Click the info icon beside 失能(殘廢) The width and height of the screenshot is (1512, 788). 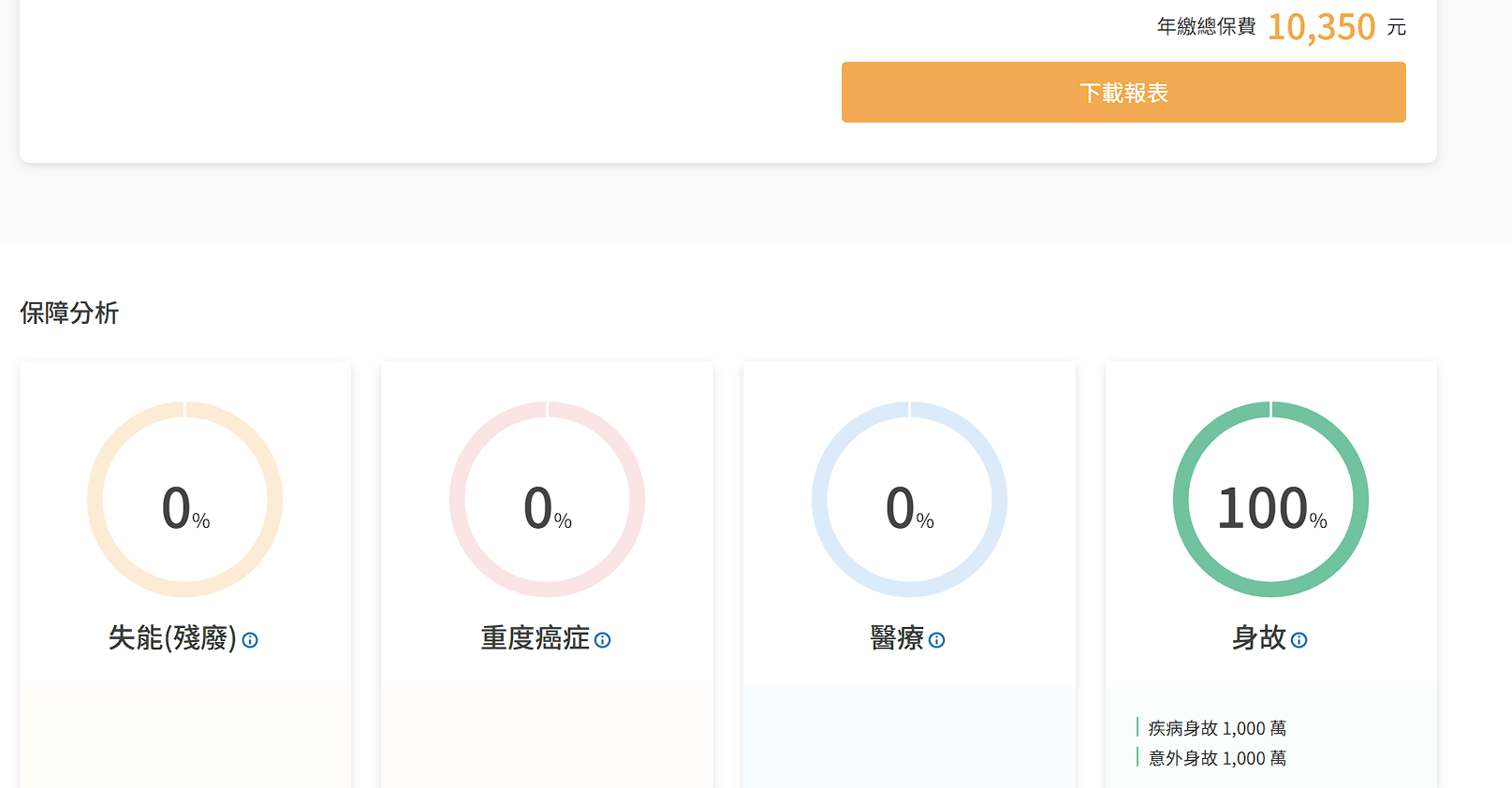[x=250, y=640]
